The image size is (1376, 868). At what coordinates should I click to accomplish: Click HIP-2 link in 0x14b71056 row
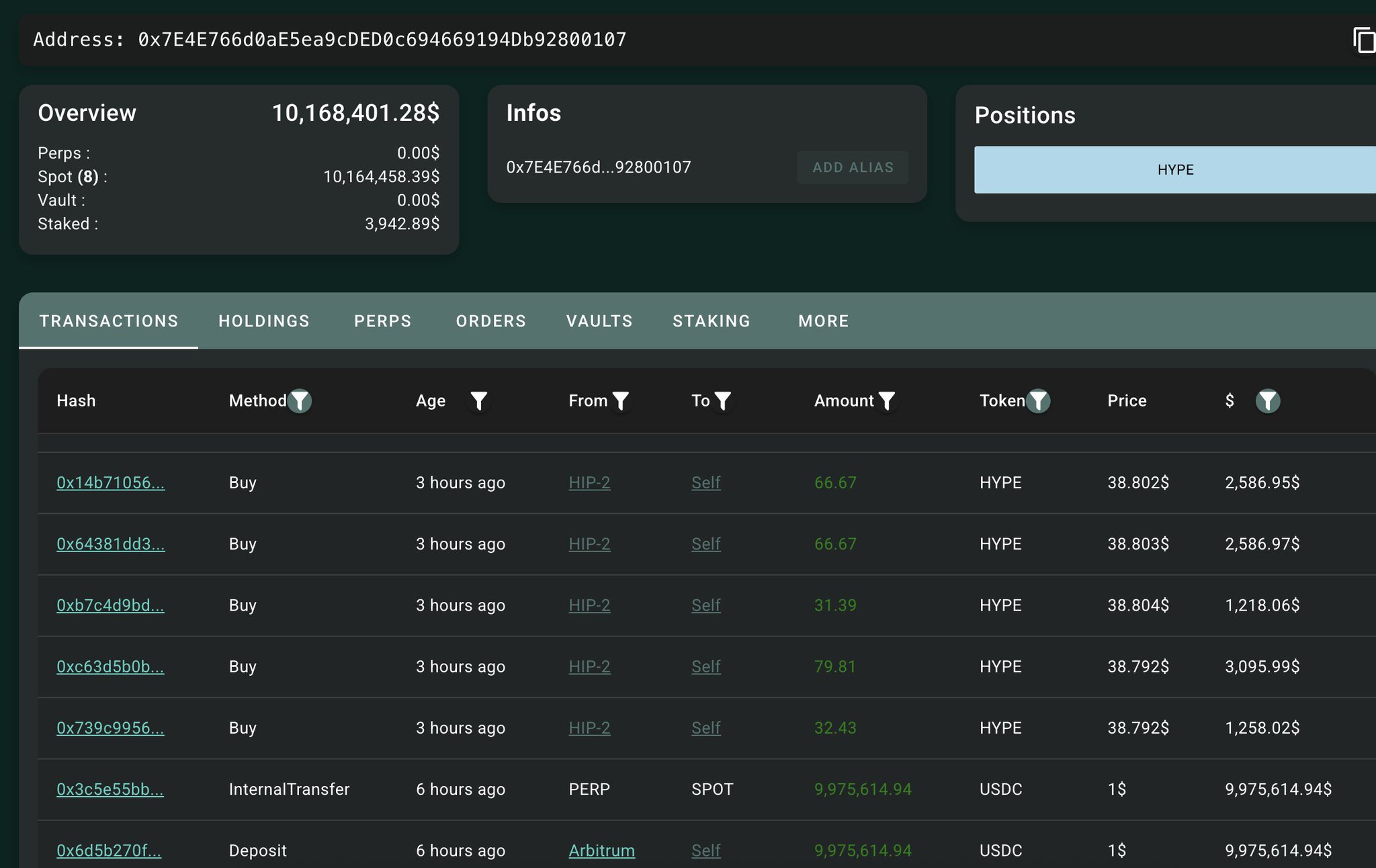tap(589, 482)
